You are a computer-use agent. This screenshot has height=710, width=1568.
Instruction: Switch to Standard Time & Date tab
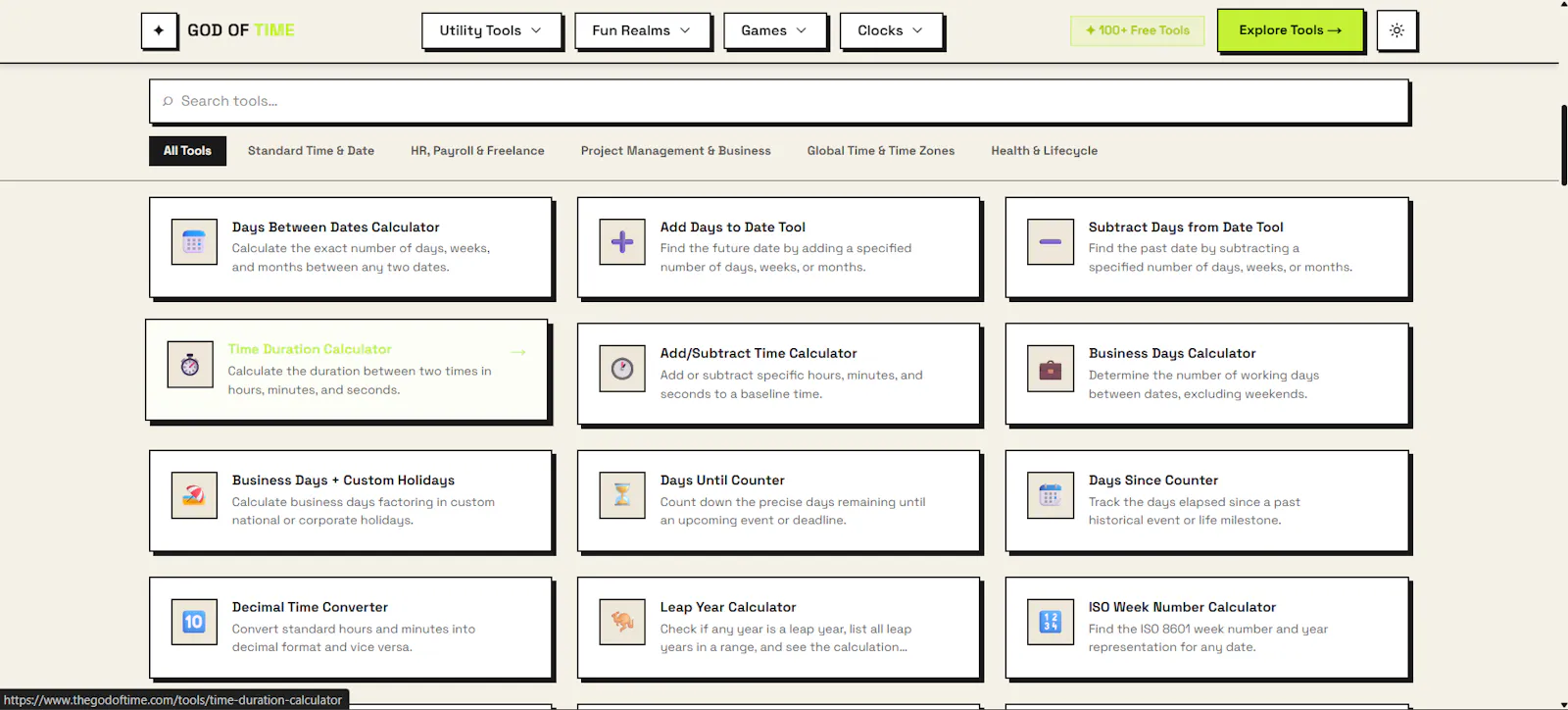311,151
